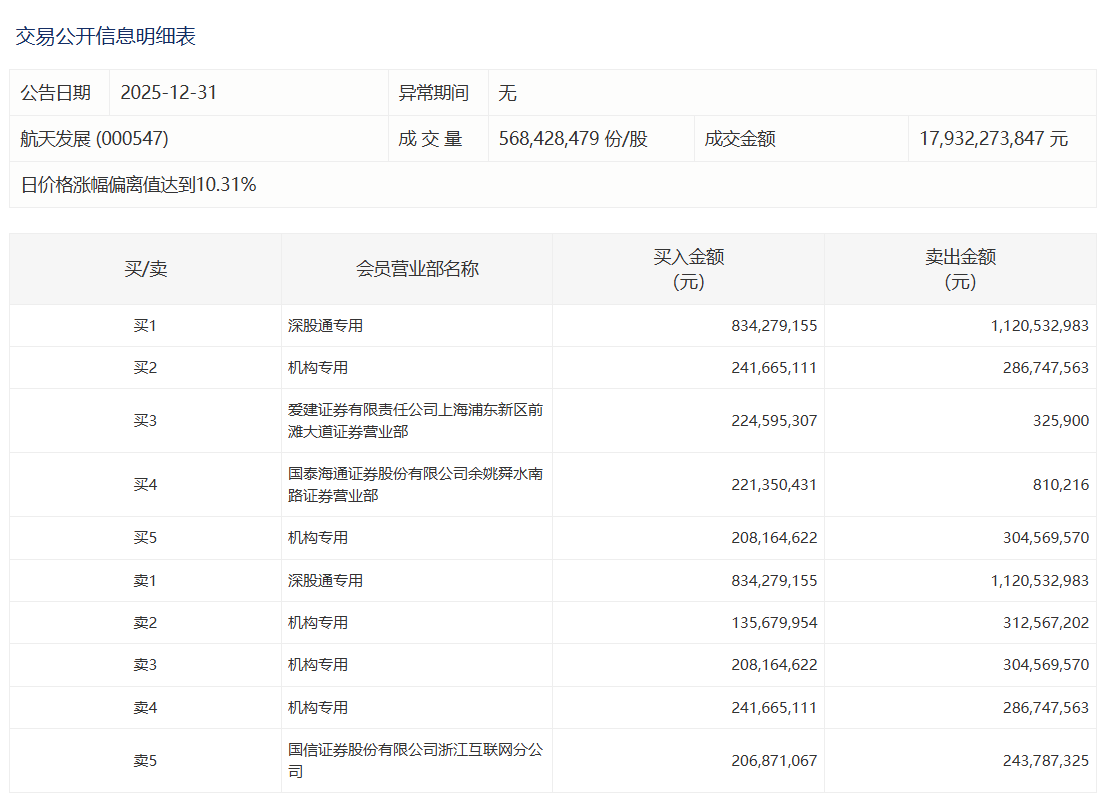Click the 卖出金额 (元) column header
The width and height of the screenshot is (1110, 806).
click(x=960, y=269)
